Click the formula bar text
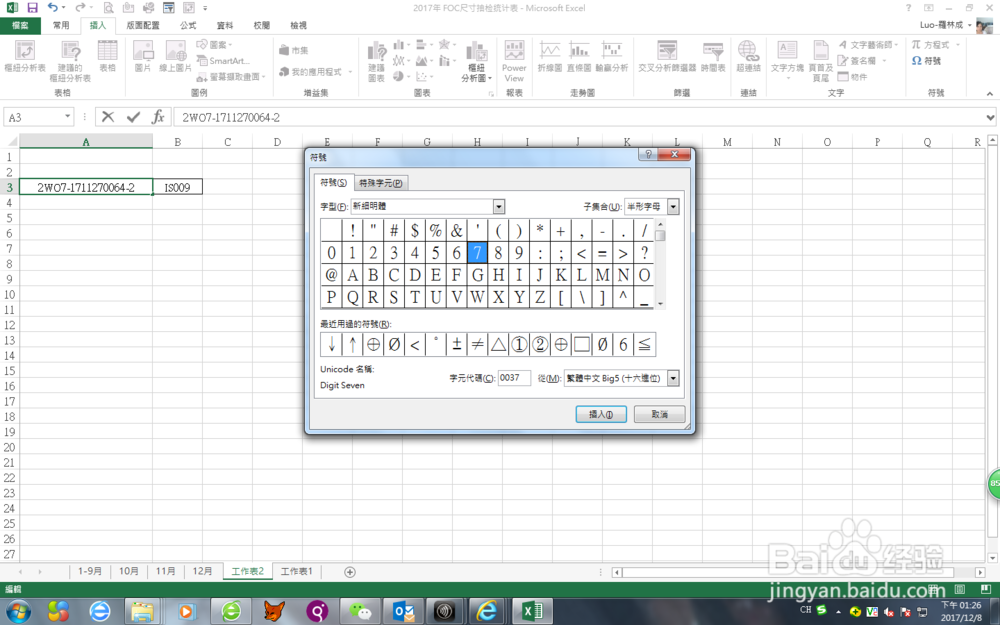The image size is (1000, 625). click(231, 117)
